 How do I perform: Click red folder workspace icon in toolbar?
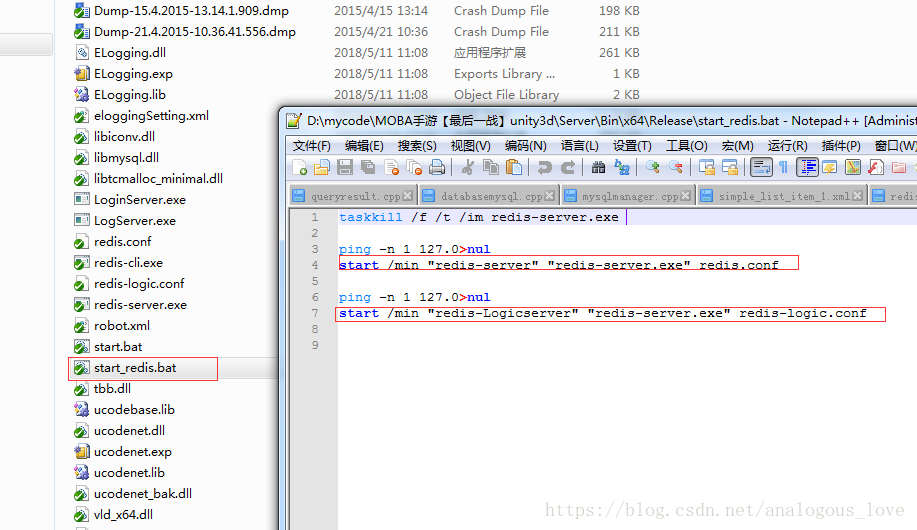899,168
